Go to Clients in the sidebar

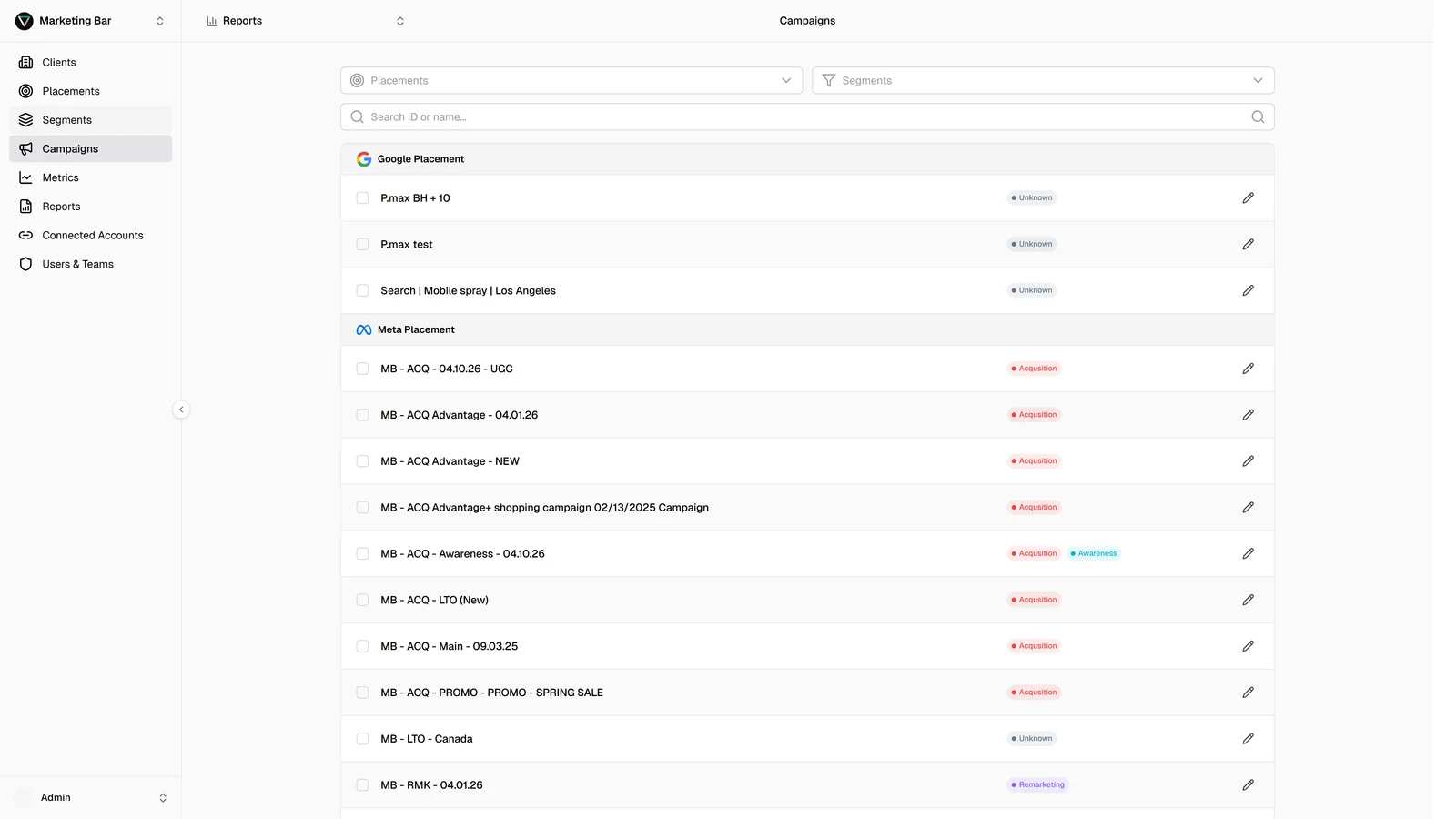pyautogui.click(x=90, y=62)
